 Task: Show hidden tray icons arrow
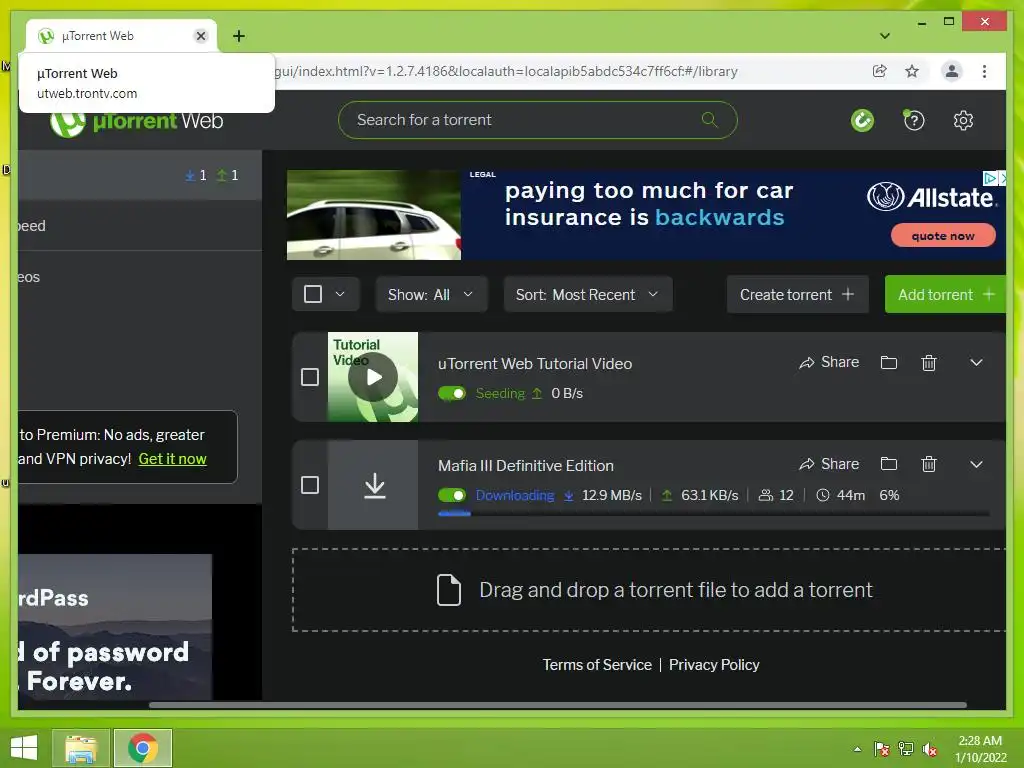pyautogui.click(x=857, y=749)
